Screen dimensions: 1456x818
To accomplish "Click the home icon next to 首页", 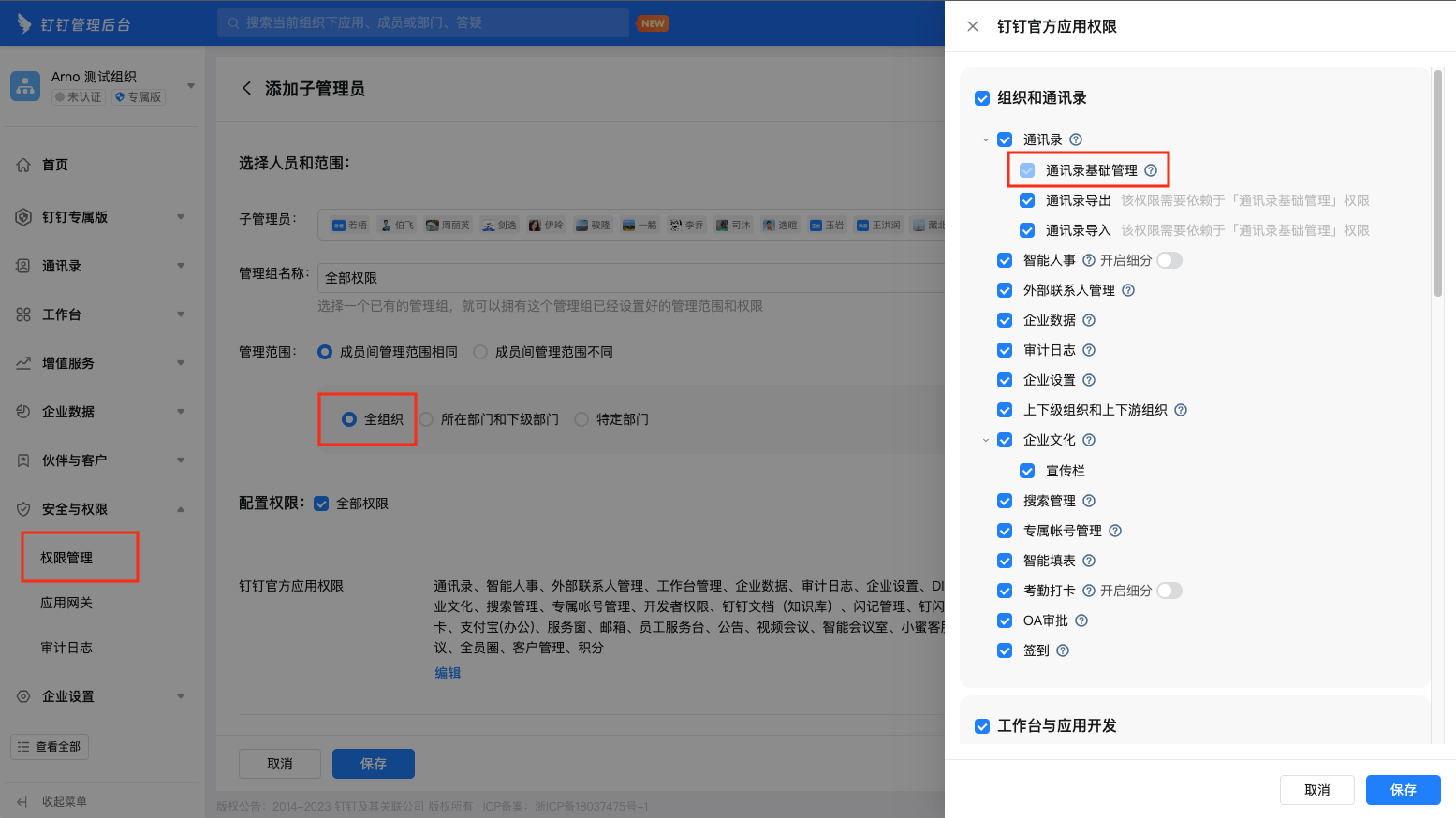I will click(23, 165).
